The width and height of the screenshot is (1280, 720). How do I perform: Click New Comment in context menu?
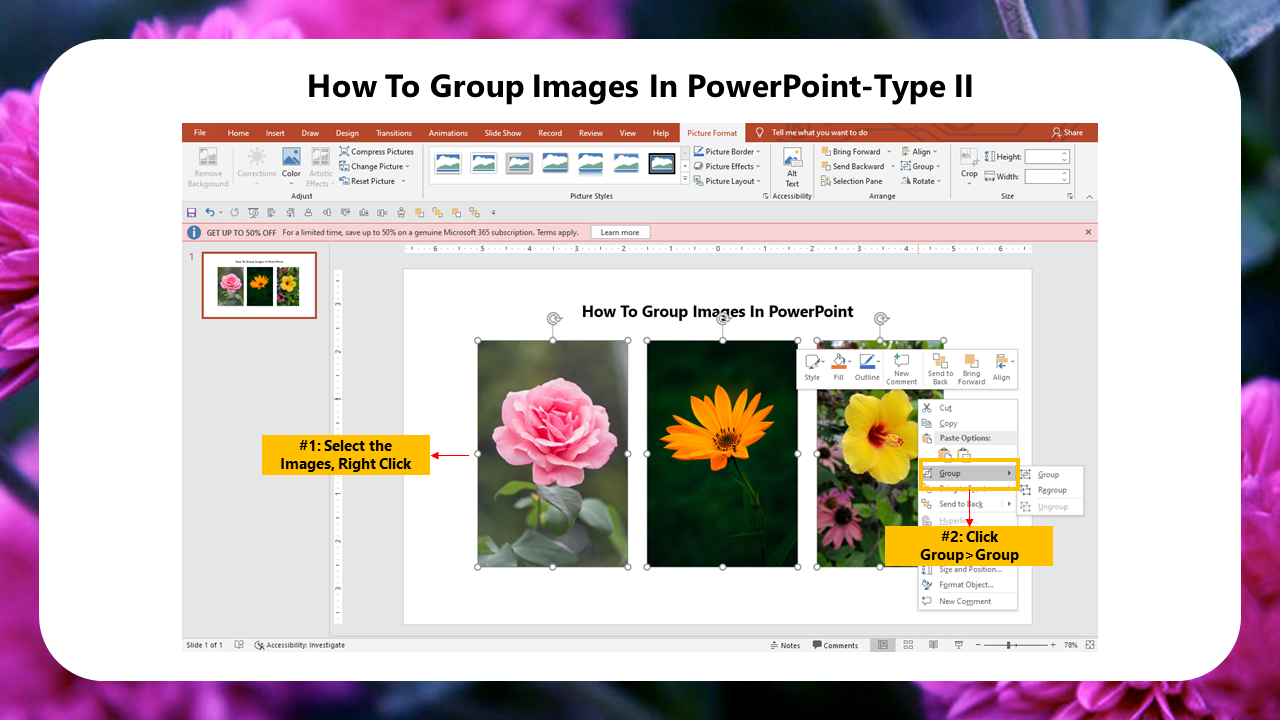point(965,601)
